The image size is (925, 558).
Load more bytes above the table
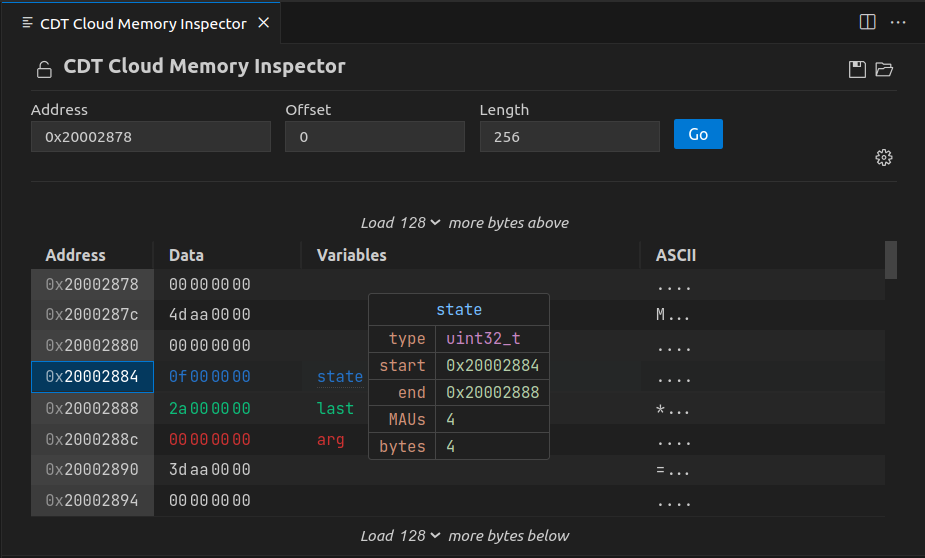coord(465,222)
